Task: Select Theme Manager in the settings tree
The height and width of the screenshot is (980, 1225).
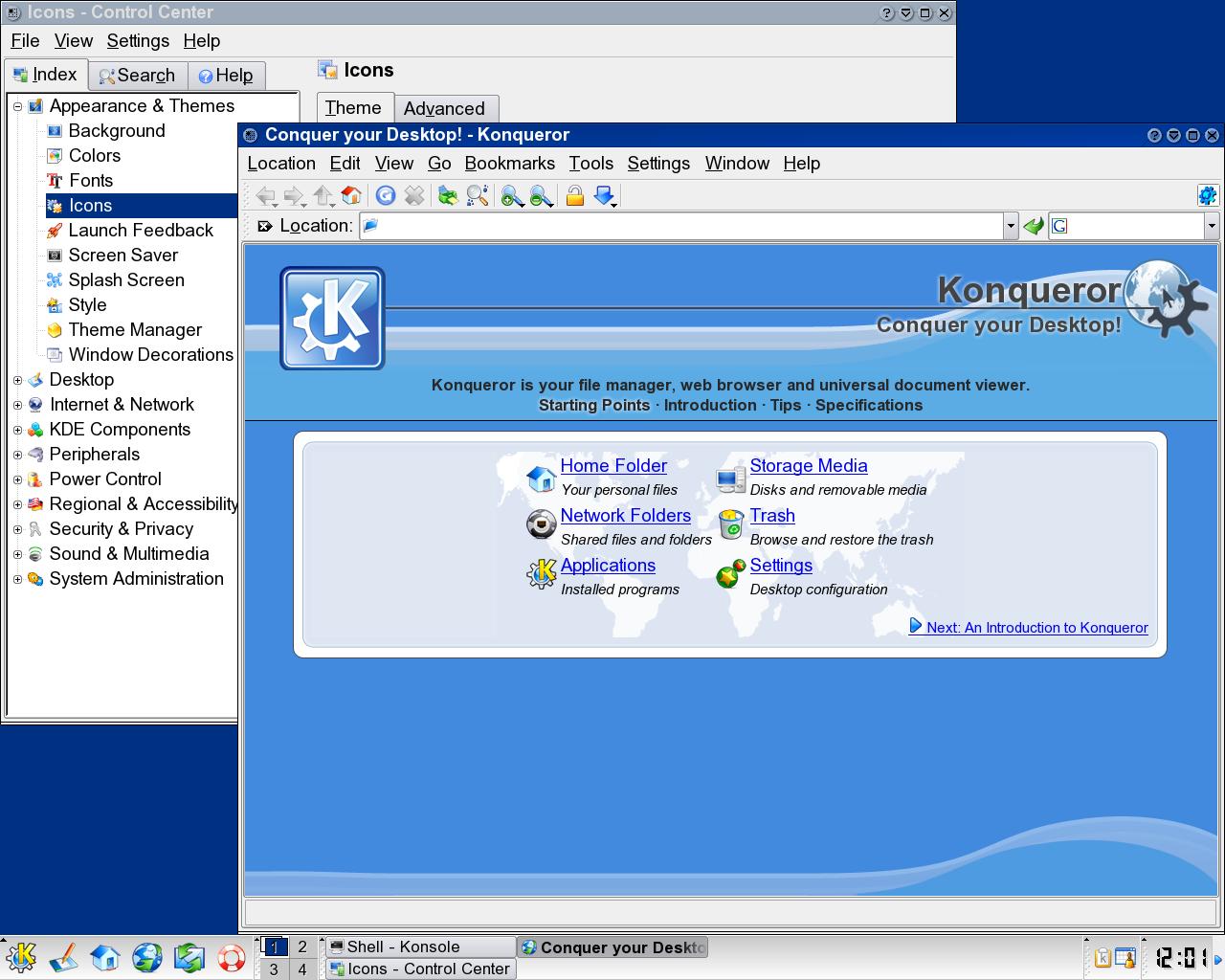Action: [135, 330]
